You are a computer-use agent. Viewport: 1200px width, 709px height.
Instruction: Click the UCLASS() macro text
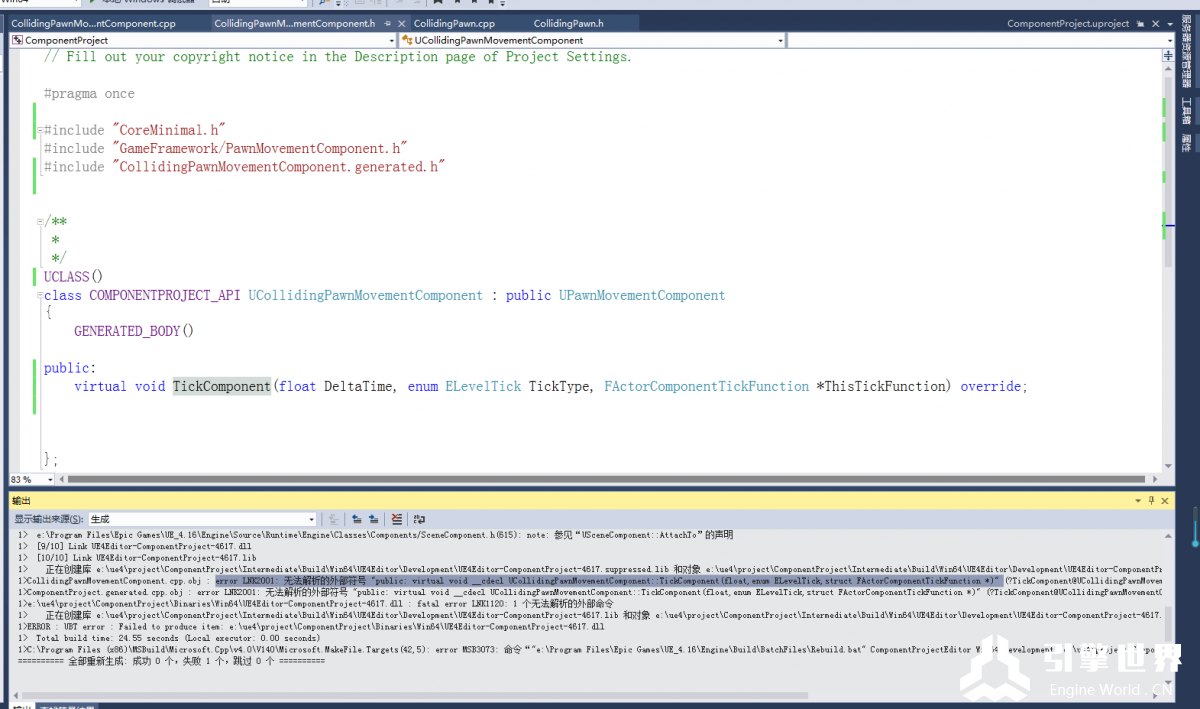click(73, 276)
